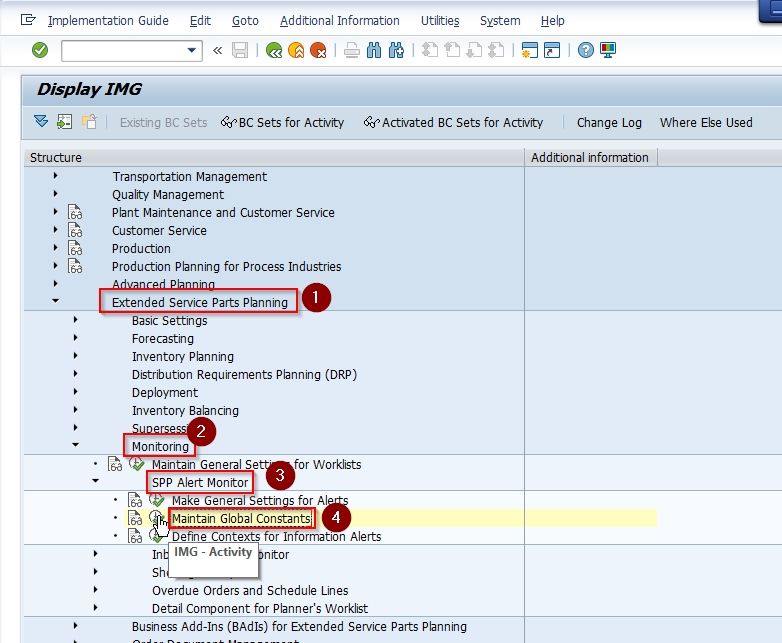The image size is (782, 643).
Task: Open the System menu
Action: 500,20
